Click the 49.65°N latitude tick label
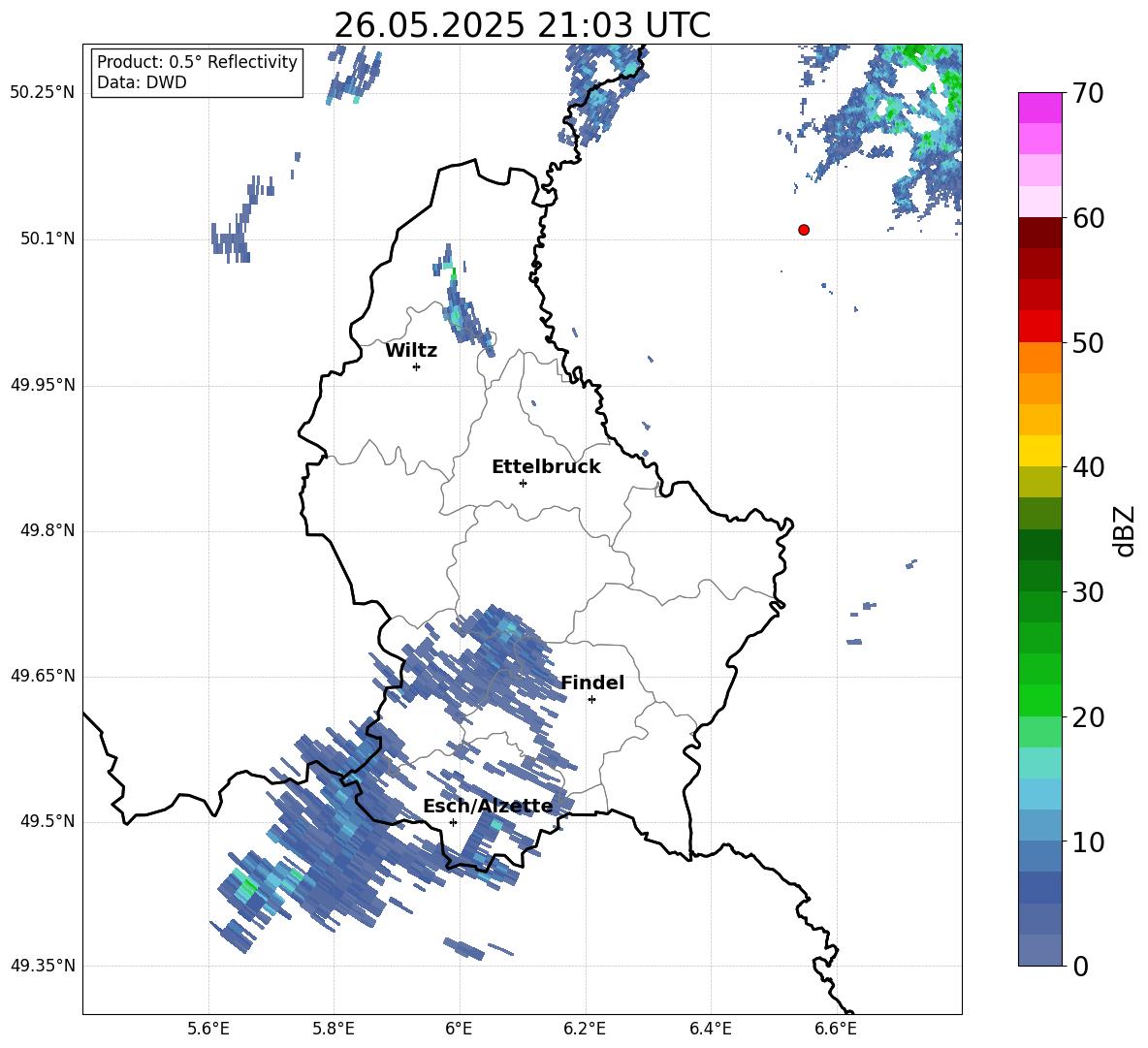The width and height of the screenshot is (1148, 1048). point(43,676)
